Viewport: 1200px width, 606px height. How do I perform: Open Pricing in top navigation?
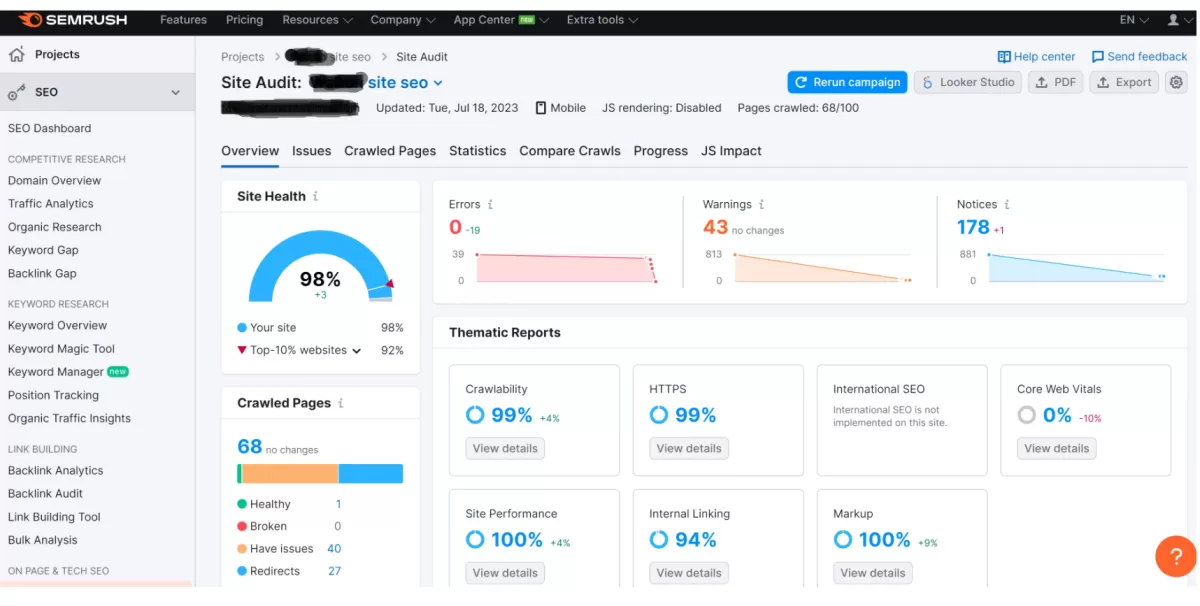tap(244, 20)
